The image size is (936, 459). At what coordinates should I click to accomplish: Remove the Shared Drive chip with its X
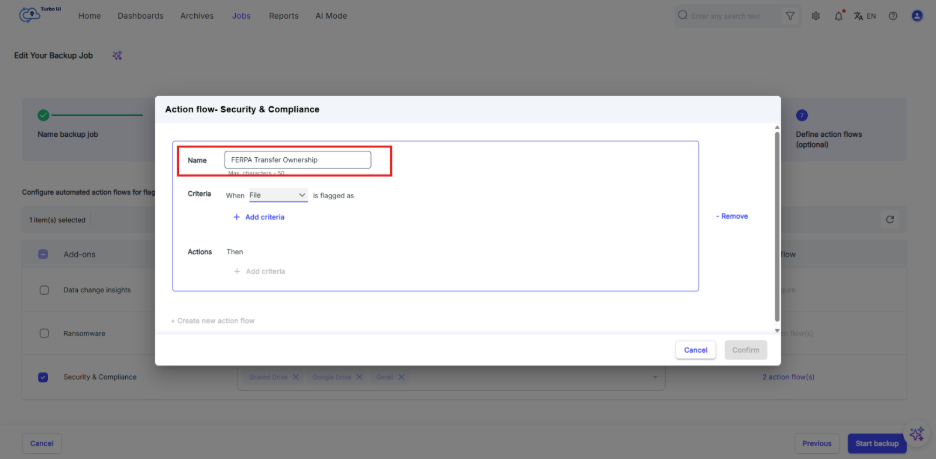point(296,376)
